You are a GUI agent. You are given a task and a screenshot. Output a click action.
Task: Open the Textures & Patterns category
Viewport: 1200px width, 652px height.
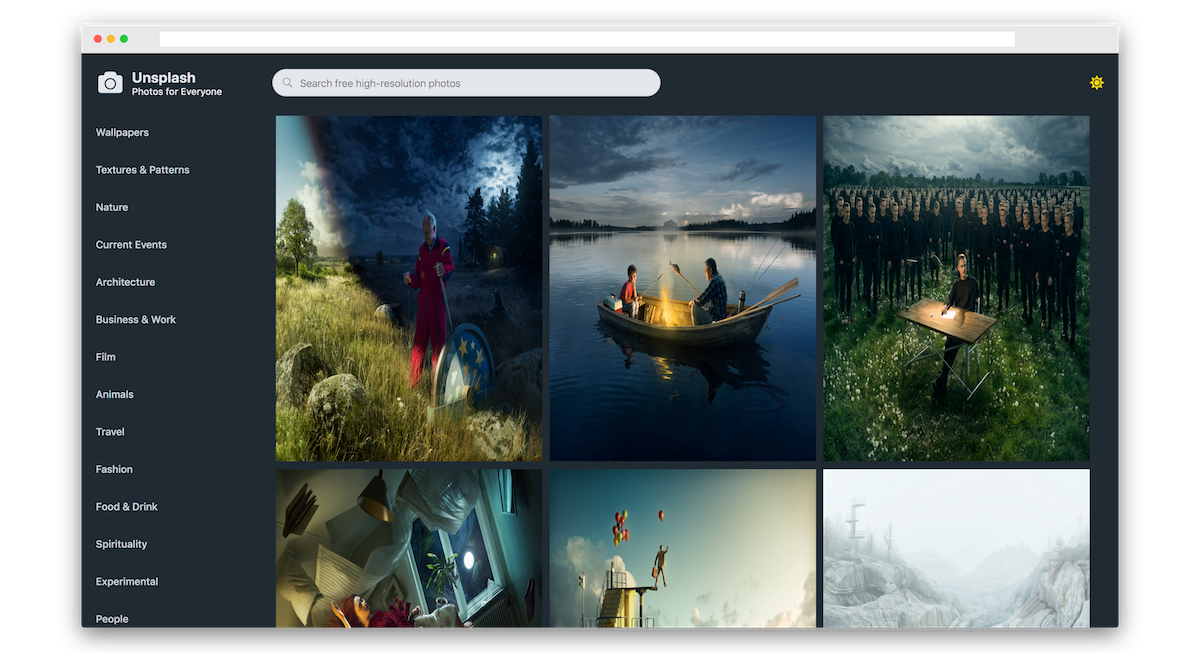click(143, 170)
